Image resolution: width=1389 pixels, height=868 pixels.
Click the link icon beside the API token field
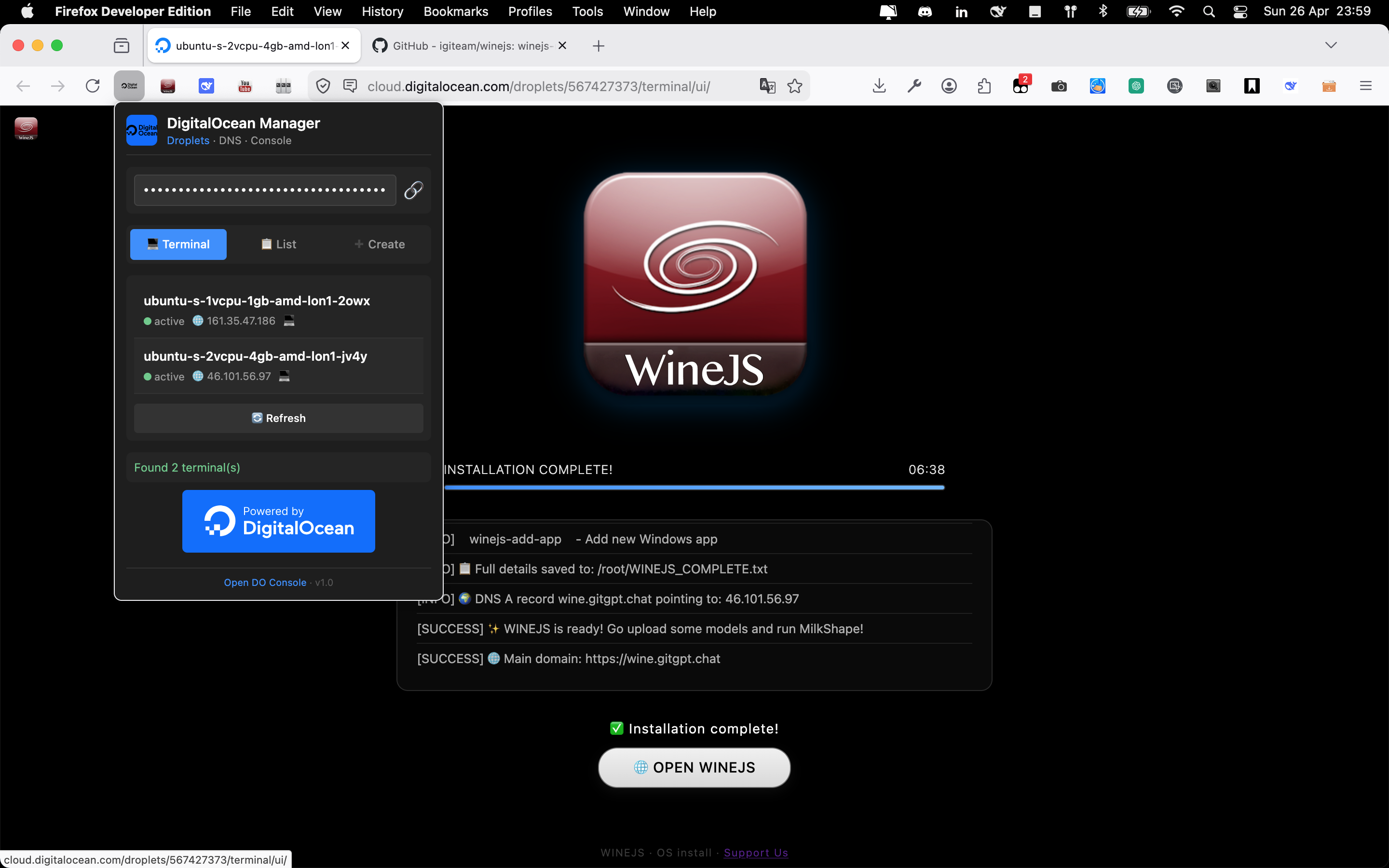tap(413, 190)
